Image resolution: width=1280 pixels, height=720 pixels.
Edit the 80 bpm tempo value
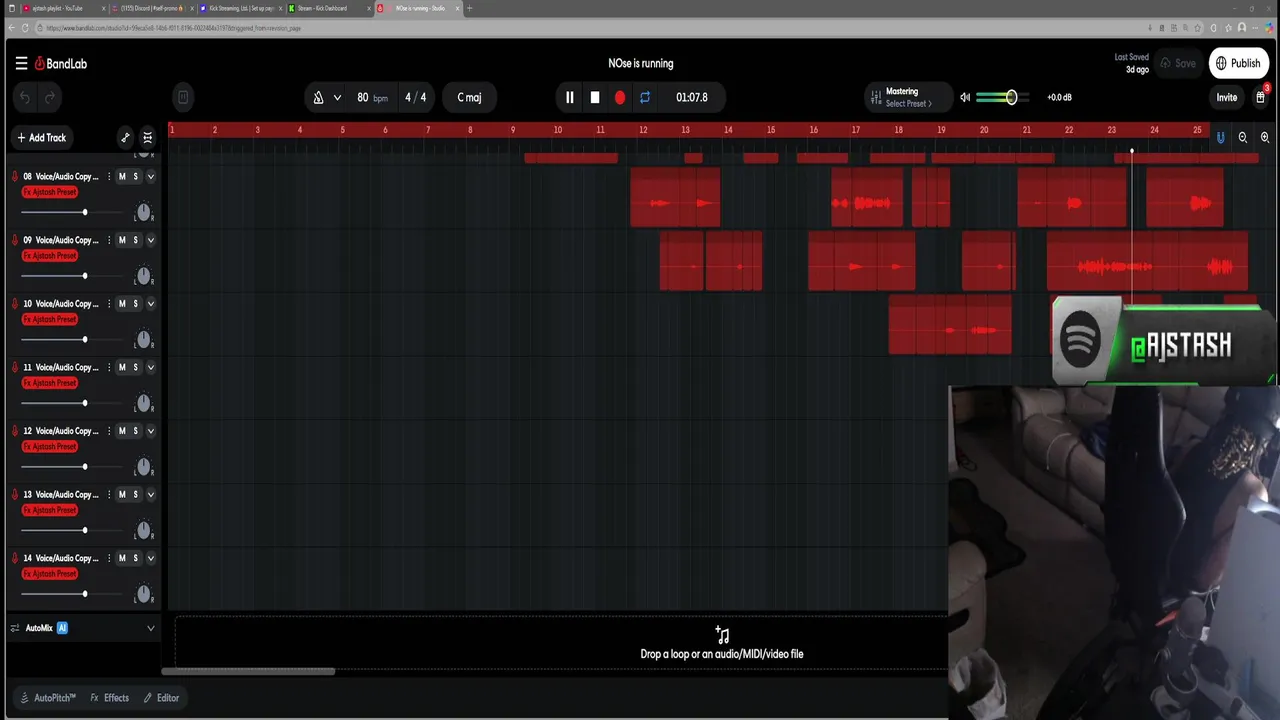[372, 97]
